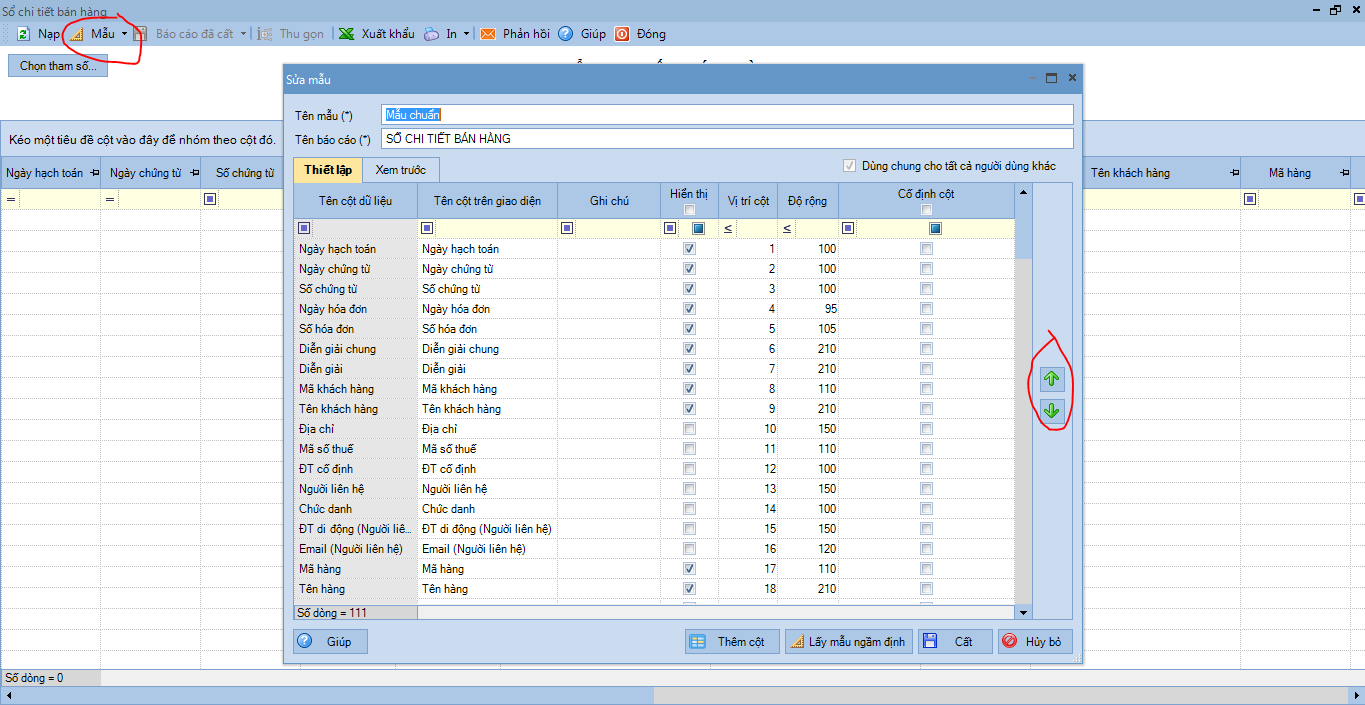Image resolution: width=1365 pixels, height=705 pixels.
Task: Switch to the Thiết lập tab
Action: pyautogui.click(x=327, y=170)
